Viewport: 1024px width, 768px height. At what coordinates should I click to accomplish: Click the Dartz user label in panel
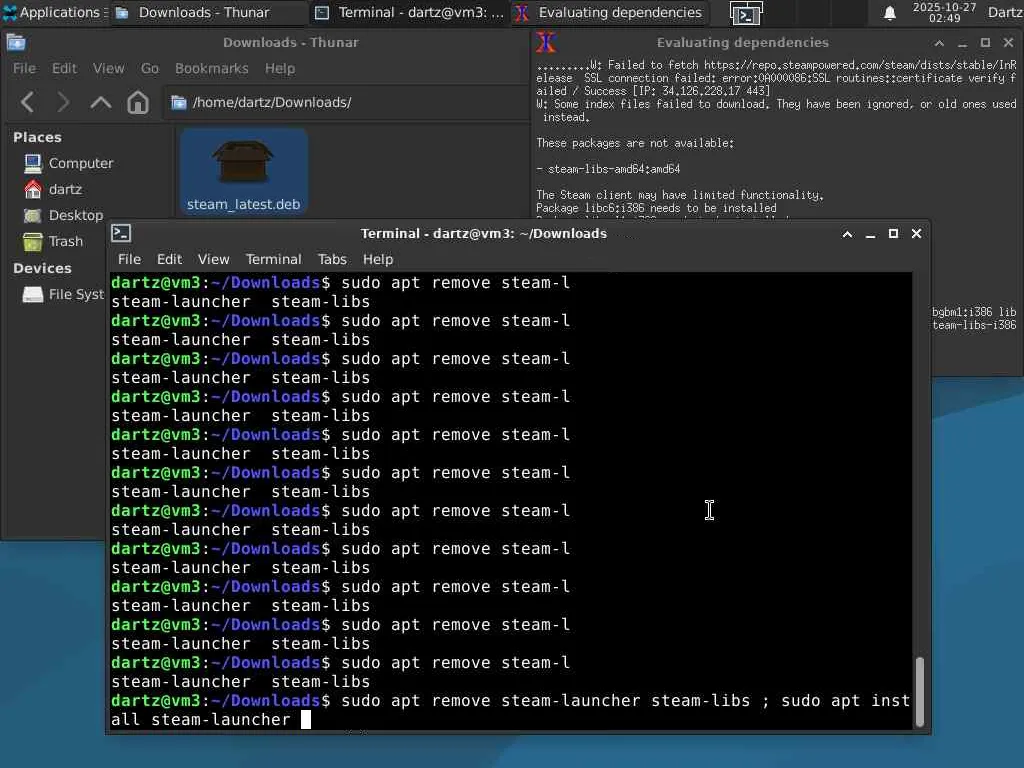tap(1005, 12)
